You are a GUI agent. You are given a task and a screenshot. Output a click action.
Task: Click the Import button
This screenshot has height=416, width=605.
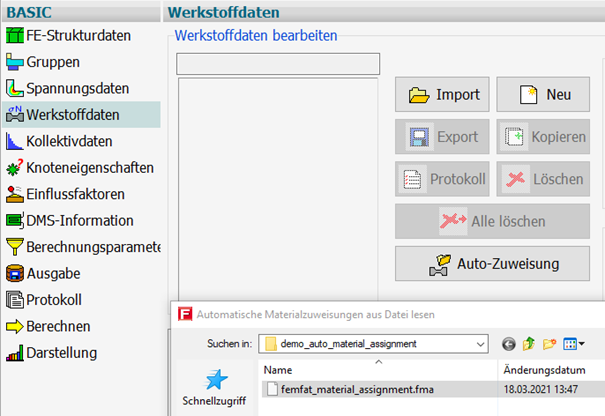(x=442, y=95)
